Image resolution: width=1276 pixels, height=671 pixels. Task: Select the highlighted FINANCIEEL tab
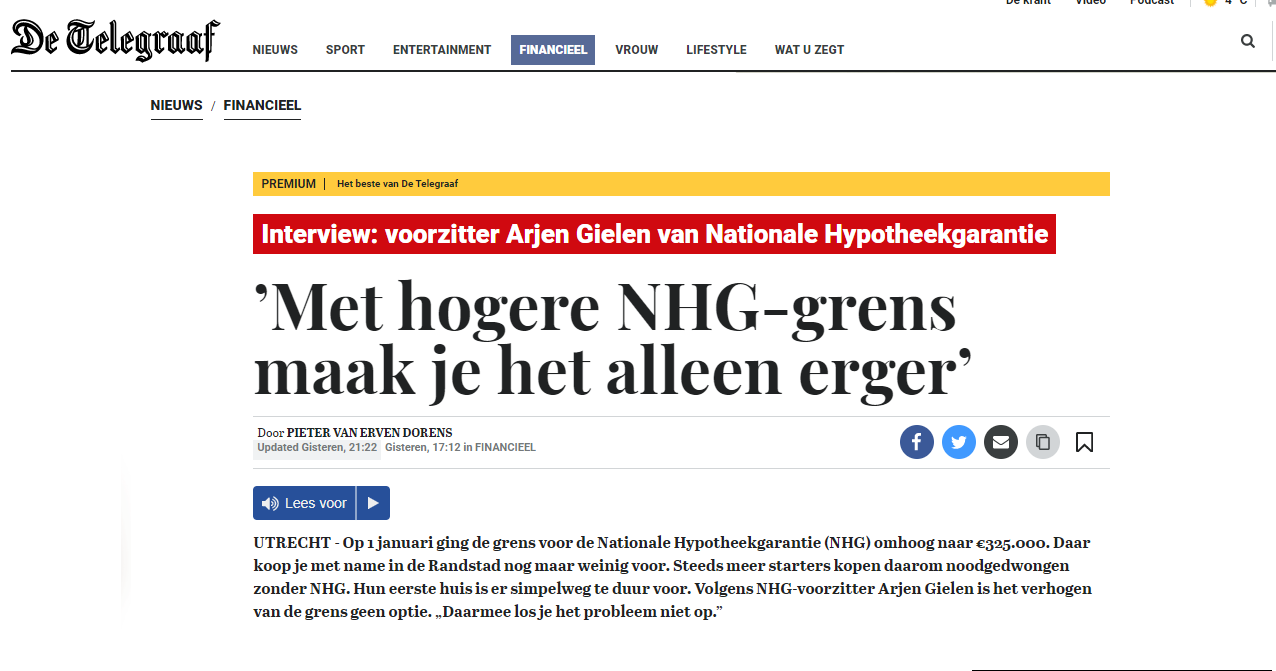click(x=553, y=50)
